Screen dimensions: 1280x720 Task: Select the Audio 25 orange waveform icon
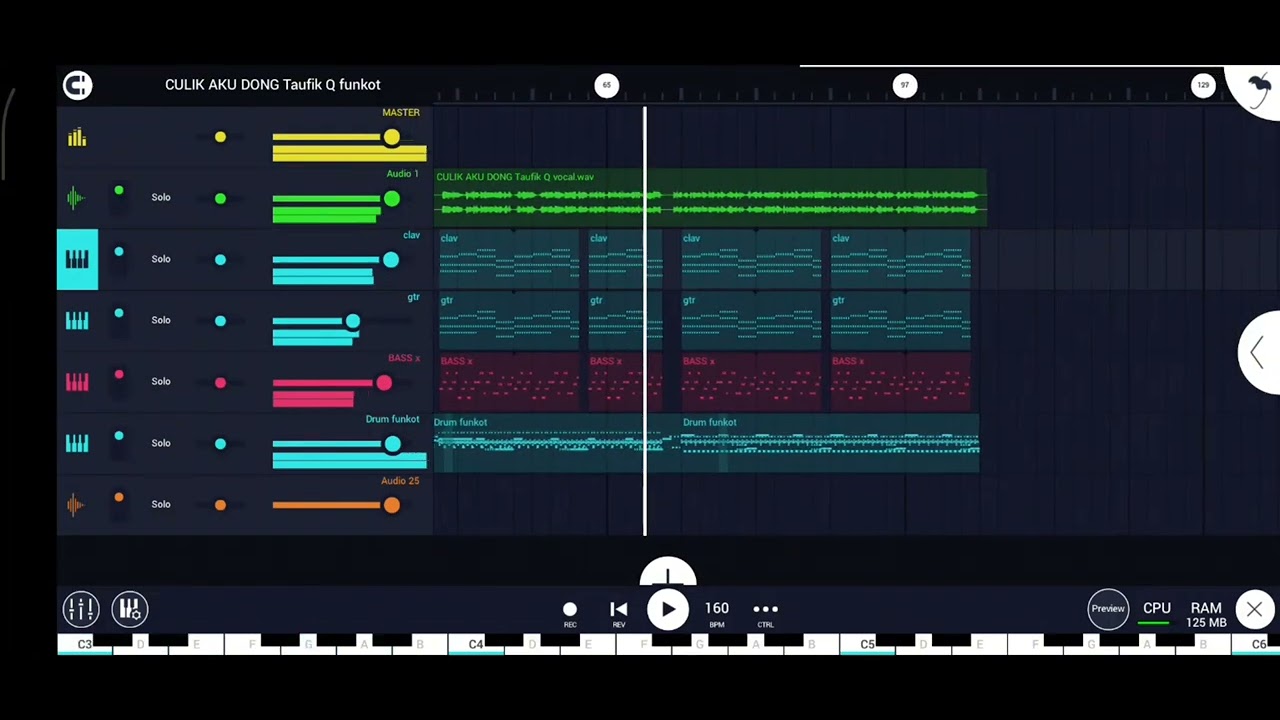(x=77, y=505)
